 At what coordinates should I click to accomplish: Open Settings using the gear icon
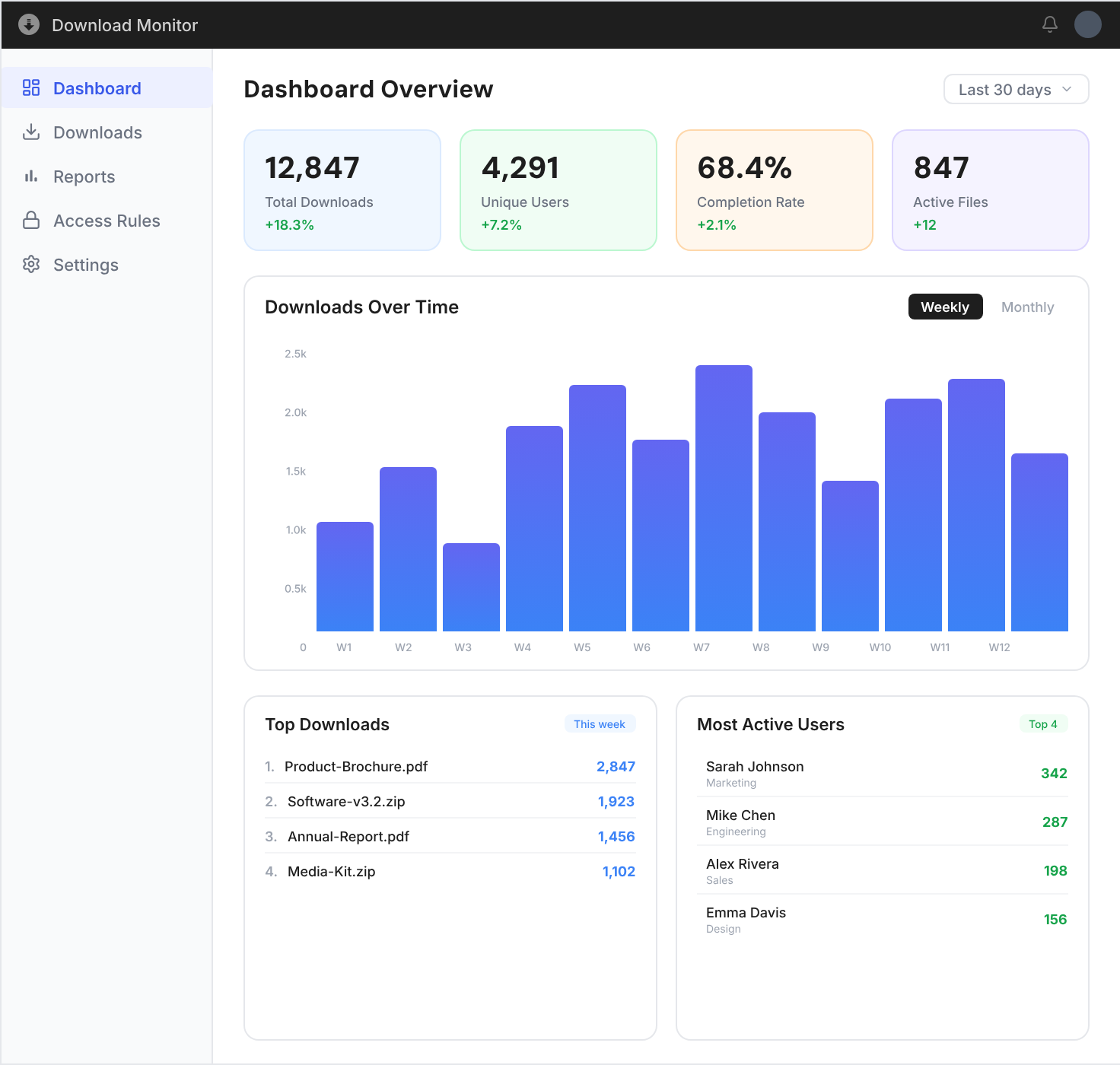31,264
